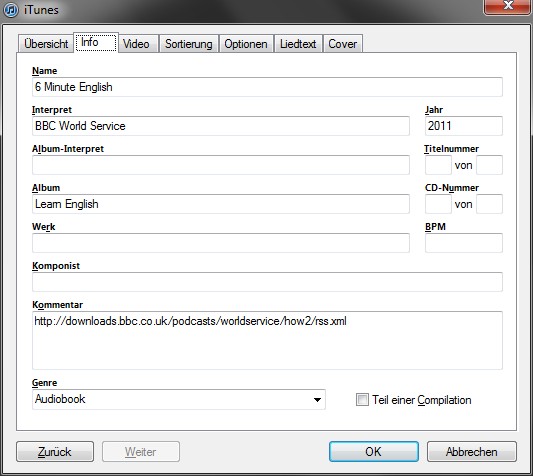Click the BPM input field
The image size is (533, 476).
pyautogui.click(x=464, y=243)
